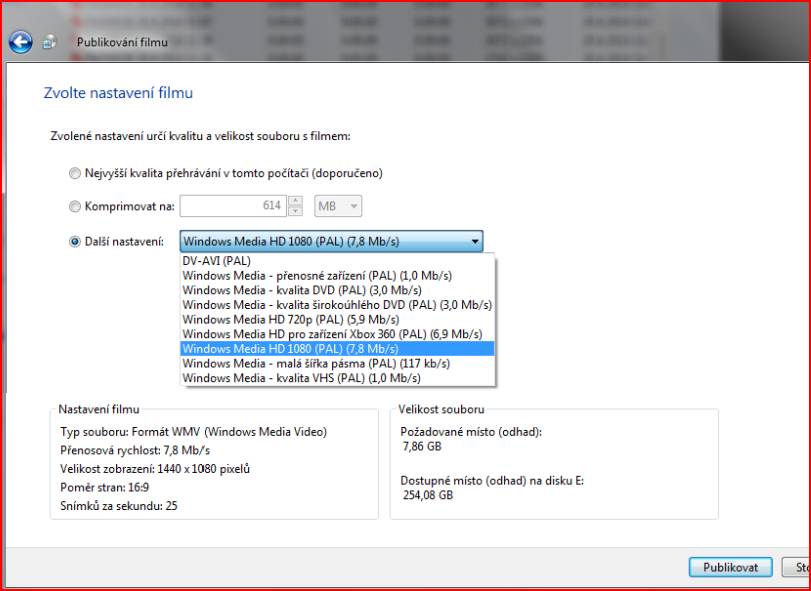Choose Windows Media HD 720p (PAL)
The width and height of the screenshot is (811, 591).
337,320
